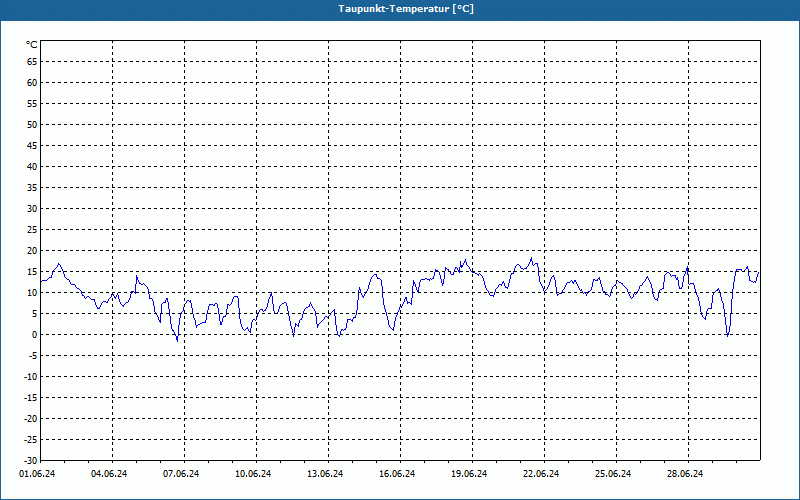This screenshot has height=500, width=800.
Task: Select the 55 y-axis label
Action: [x=32, y=104]
